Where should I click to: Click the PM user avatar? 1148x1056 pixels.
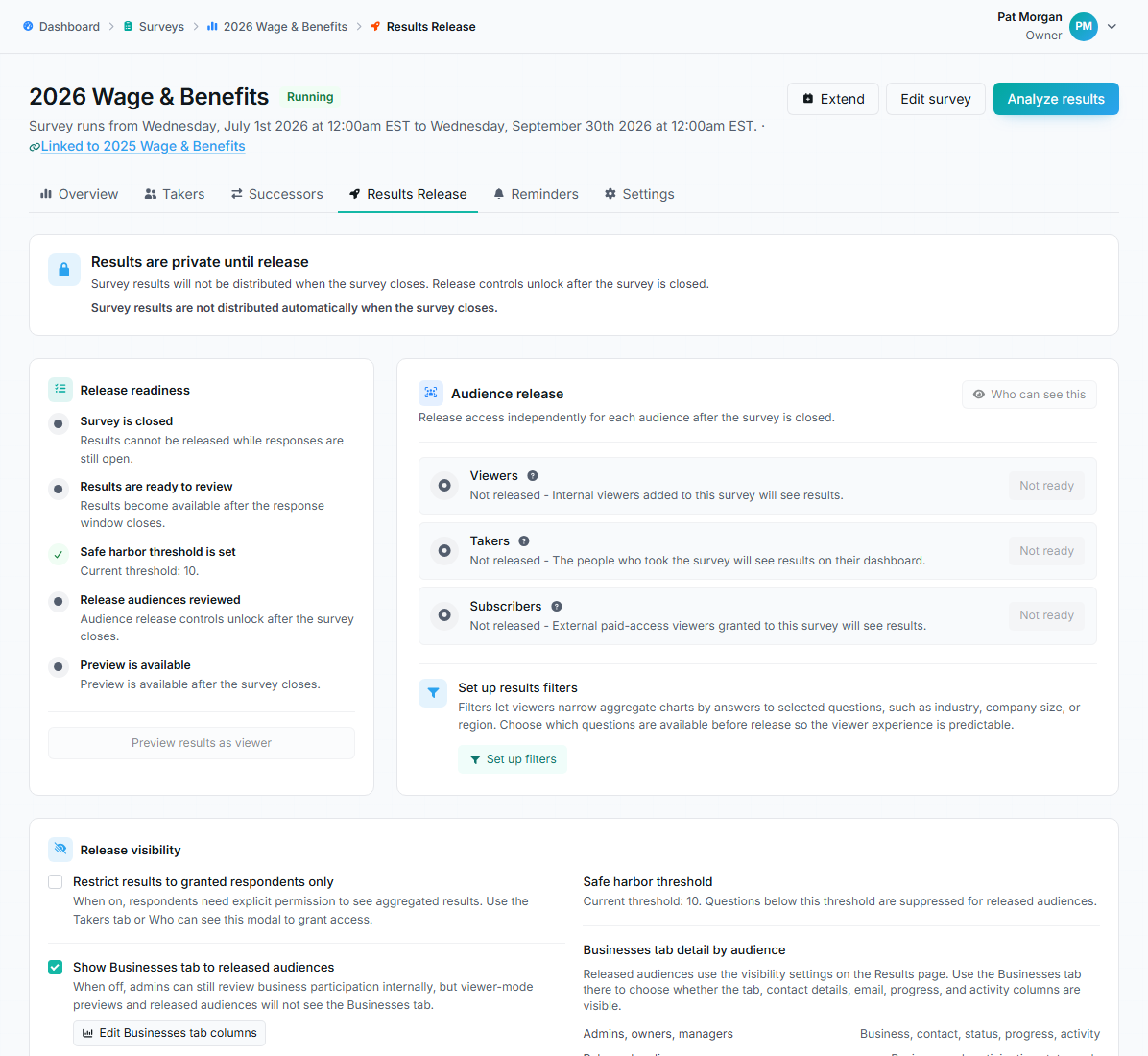tap(1083, 26)
